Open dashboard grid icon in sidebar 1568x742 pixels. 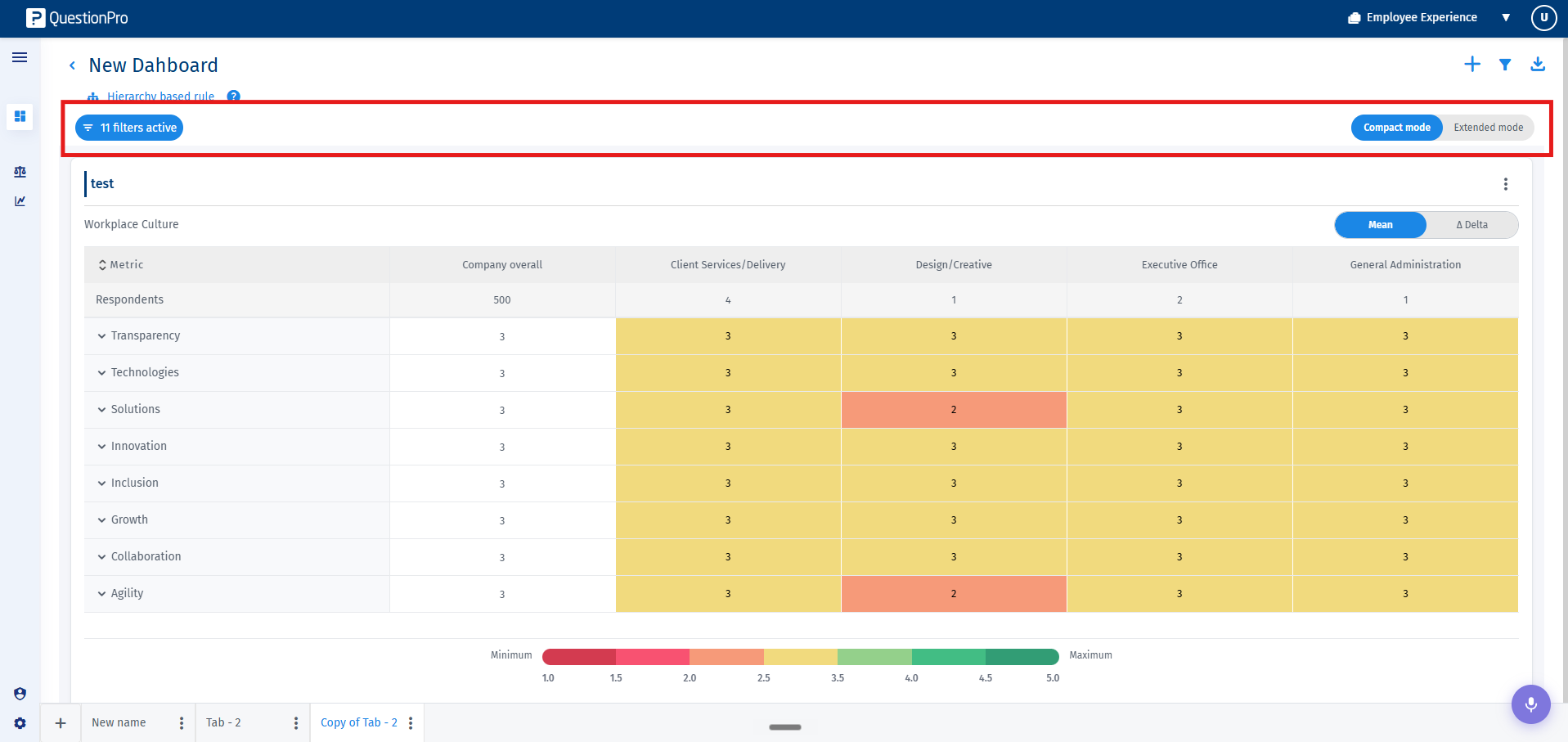20,116
